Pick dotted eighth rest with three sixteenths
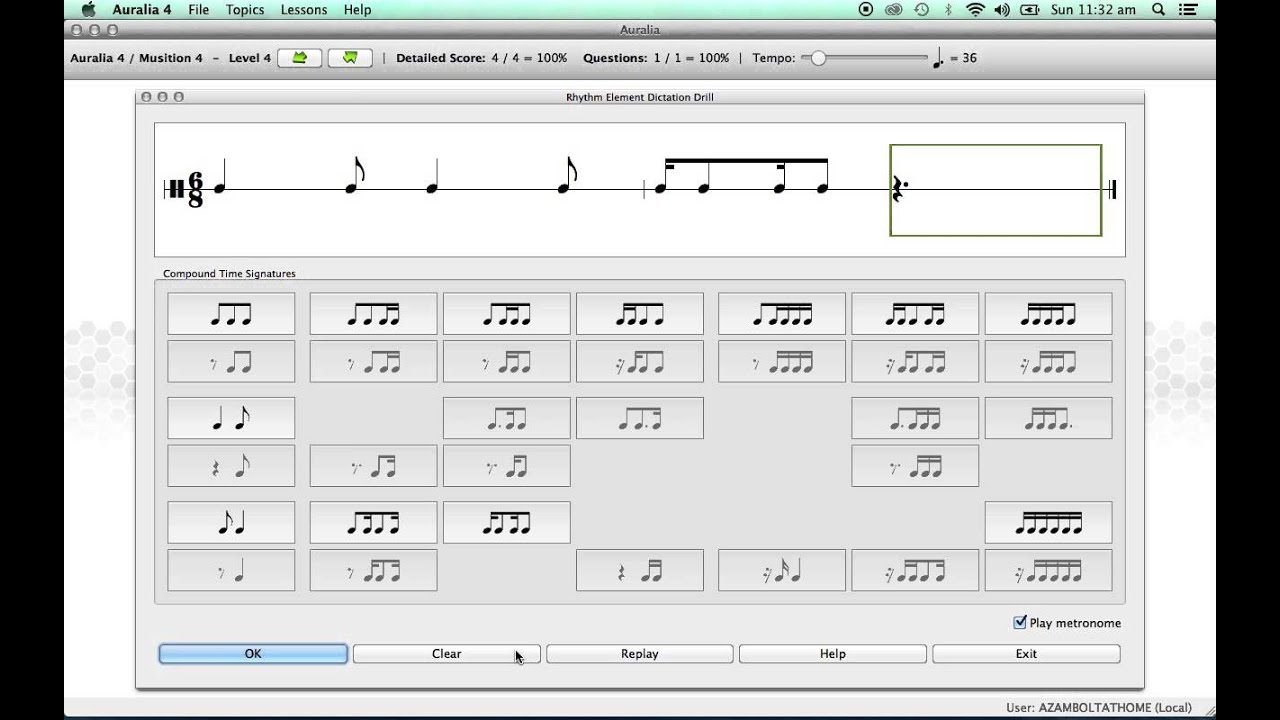The width and height of the screenshot is (1280, 720). click(915, 466)
